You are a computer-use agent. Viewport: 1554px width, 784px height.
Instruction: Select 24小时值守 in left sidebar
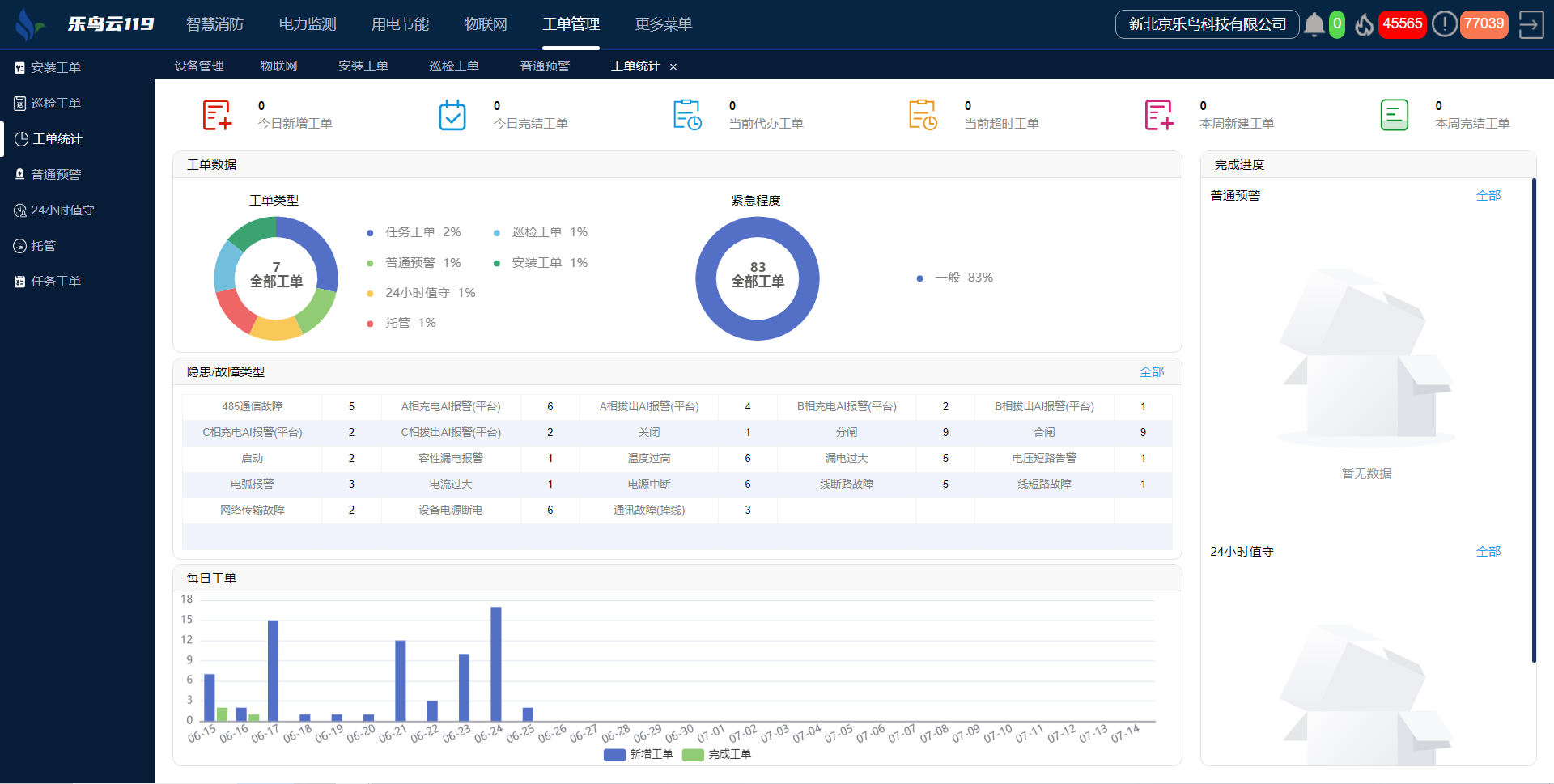pos(62,210)
